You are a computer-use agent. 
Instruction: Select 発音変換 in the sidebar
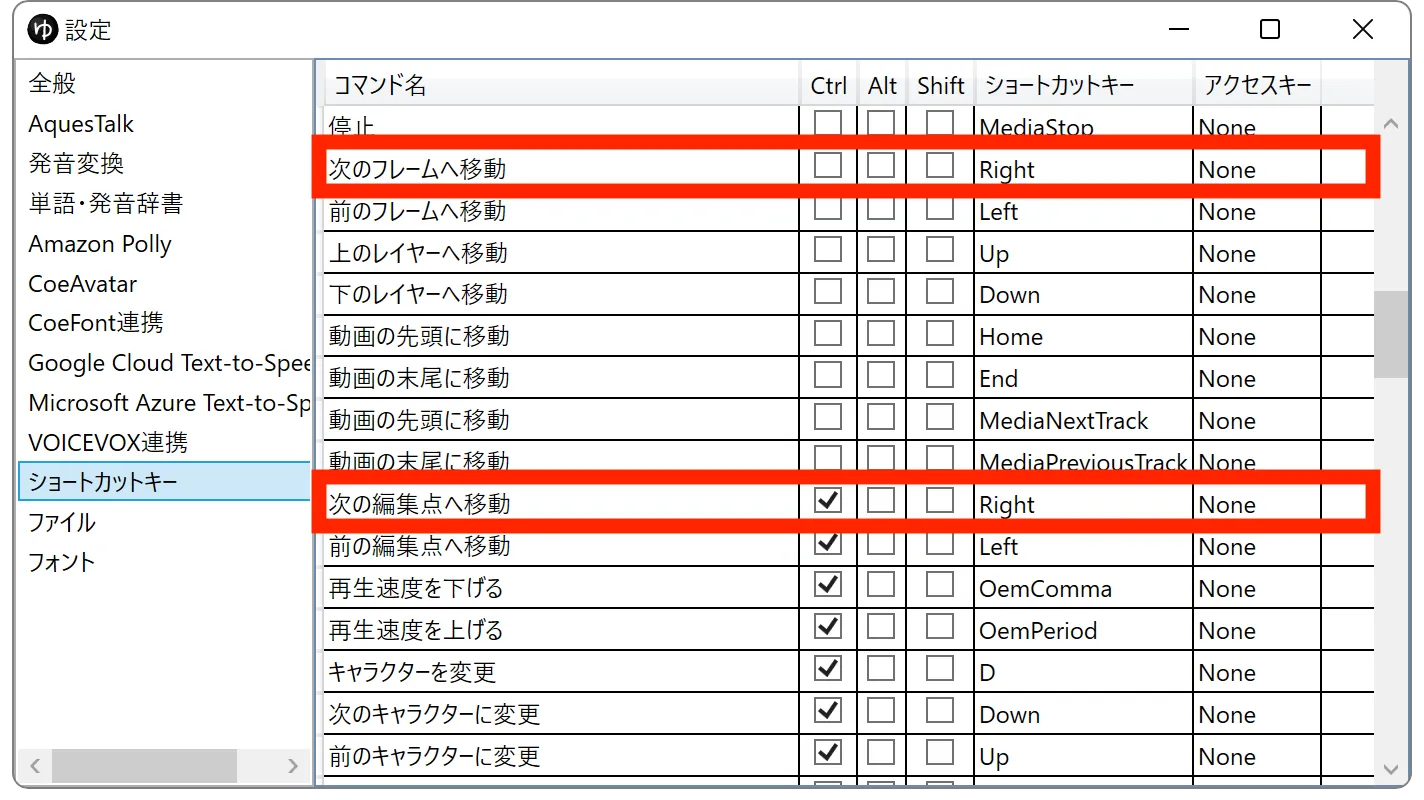(x=76, y=164)
